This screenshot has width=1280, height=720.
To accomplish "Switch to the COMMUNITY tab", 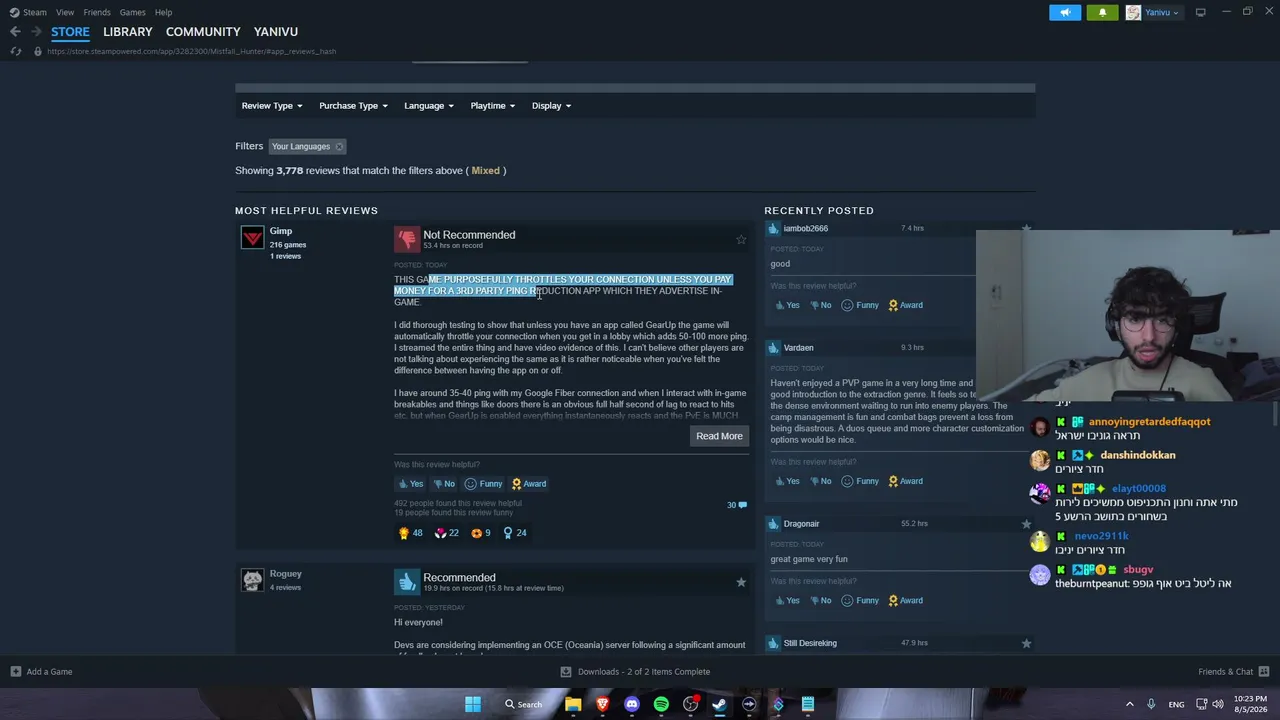I will (203, 32).
